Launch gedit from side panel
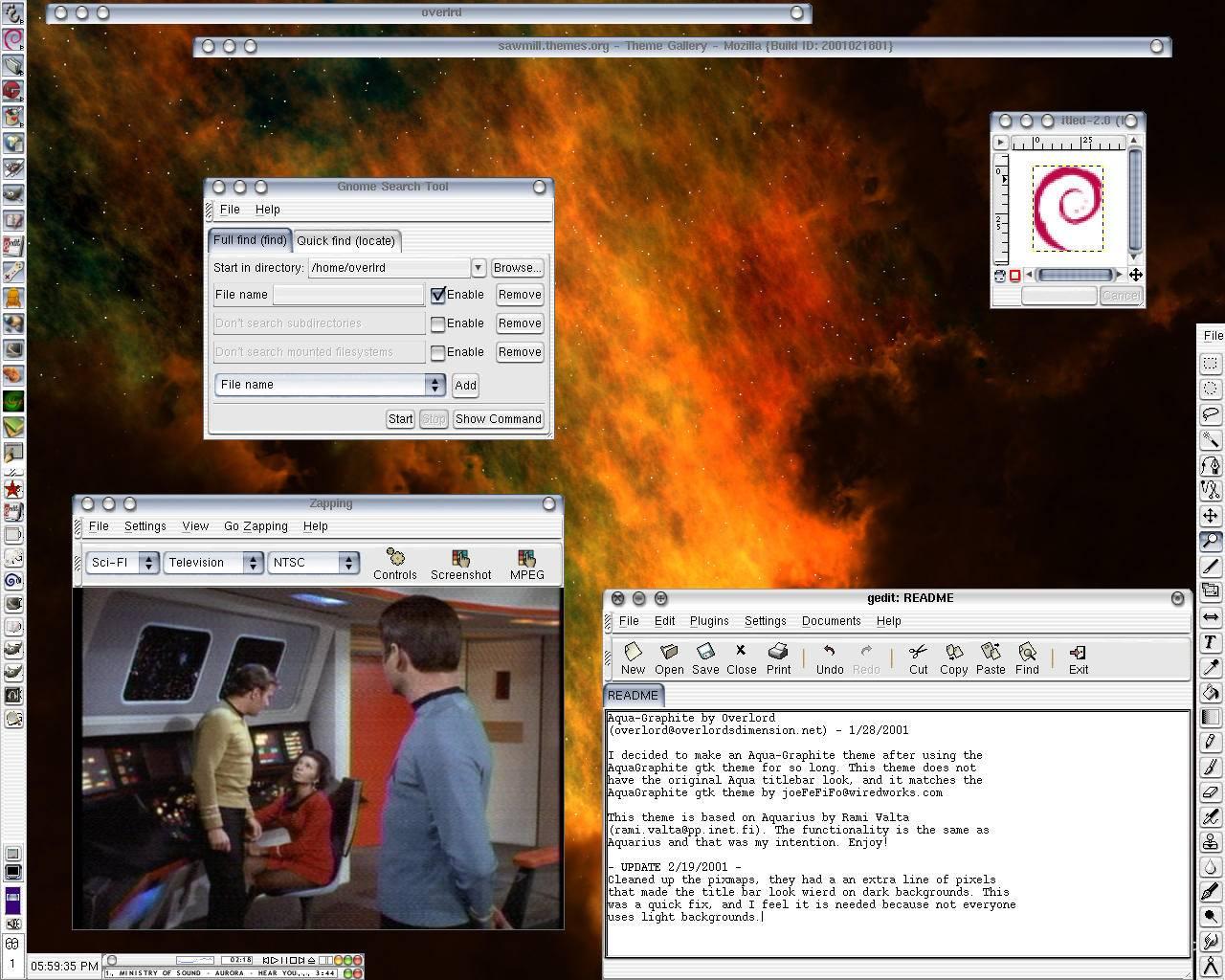The image size is (1225, 980). [12, 245]
